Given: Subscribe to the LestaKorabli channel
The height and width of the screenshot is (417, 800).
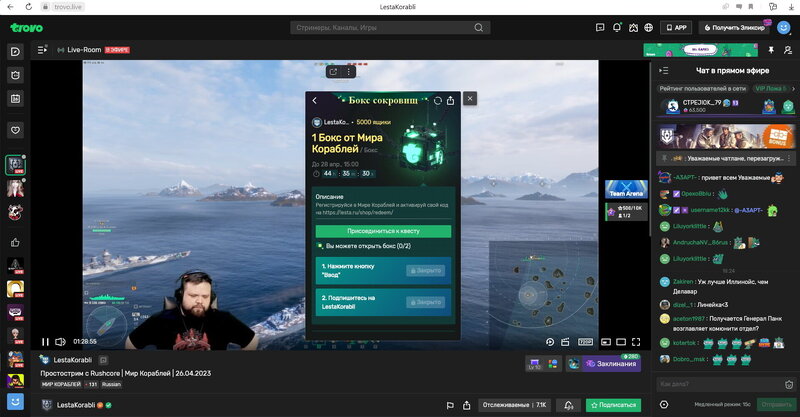Looking at the screenshot, I should click(613, 405).
